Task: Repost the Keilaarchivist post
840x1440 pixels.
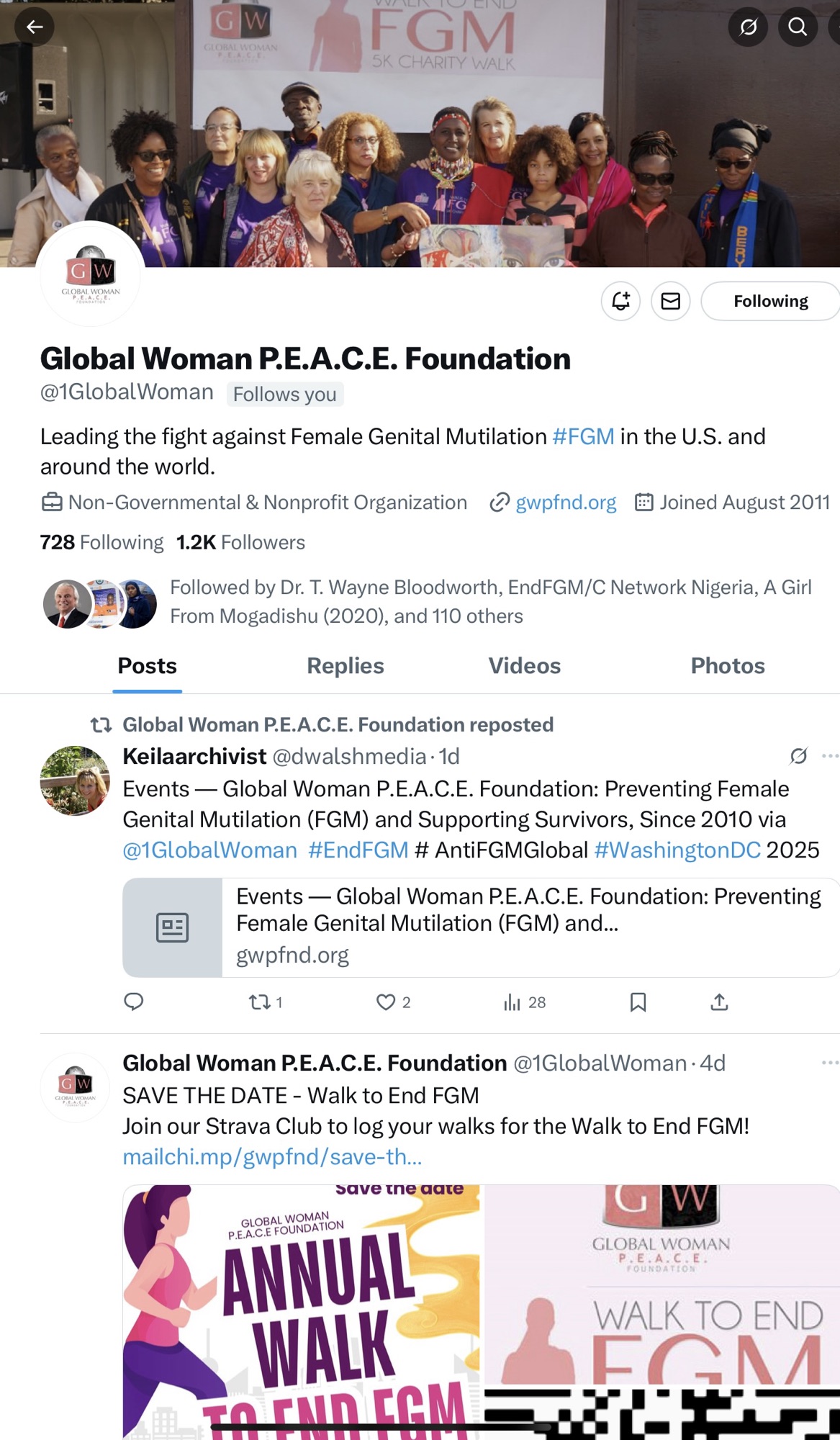Action: (260, 1002)
